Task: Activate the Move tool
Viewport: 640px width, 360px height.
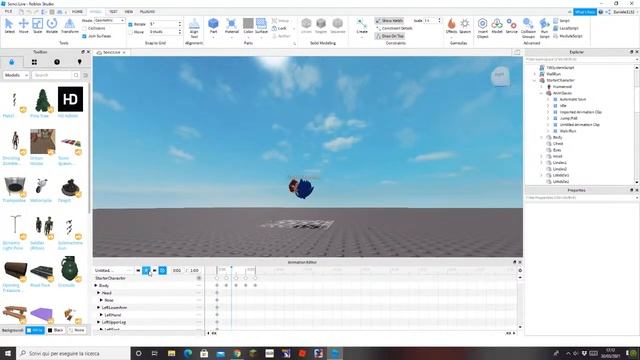Action: pos(24,26)
